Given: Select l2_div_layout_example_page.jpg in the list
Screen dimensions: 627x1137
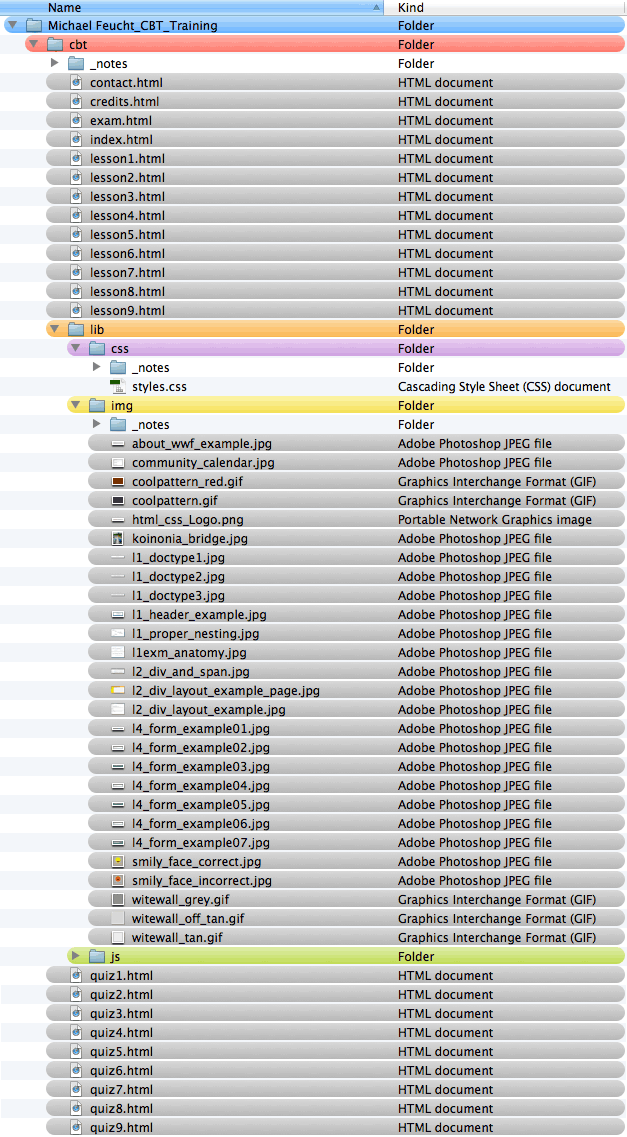Looking at the screenshot, I should [x=225, y=690].
